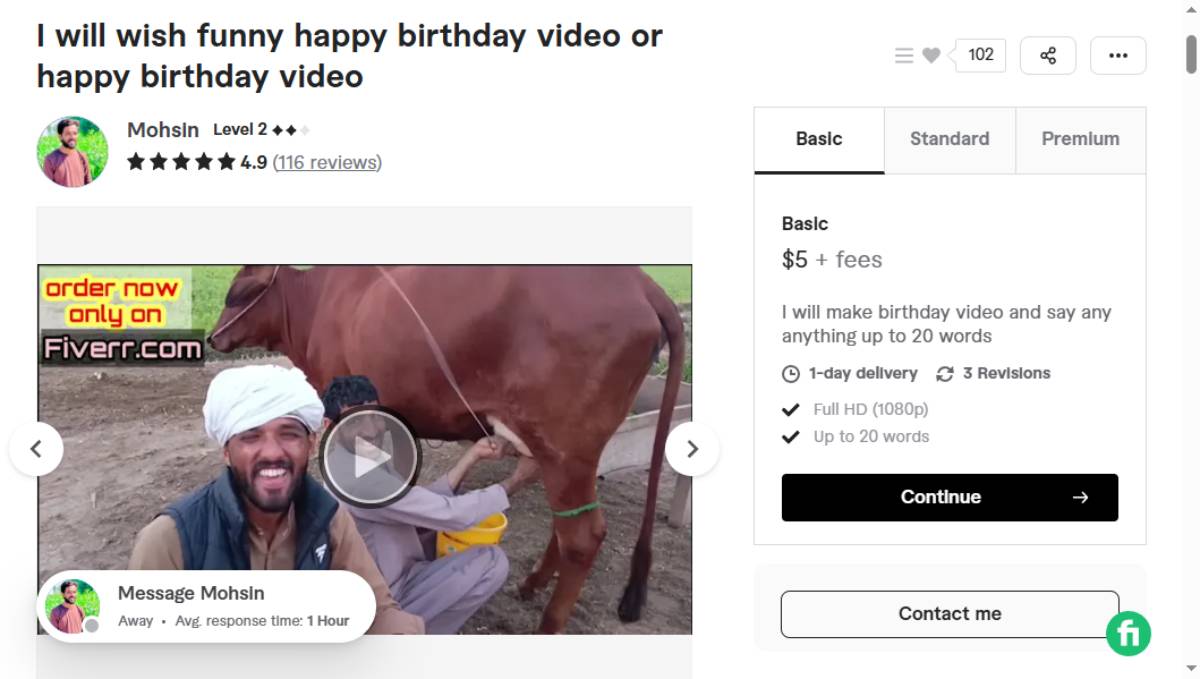Open the more options ellipsis menu
The width and height of the screenshot is (1200, 679).
[x=1118, y=55]
